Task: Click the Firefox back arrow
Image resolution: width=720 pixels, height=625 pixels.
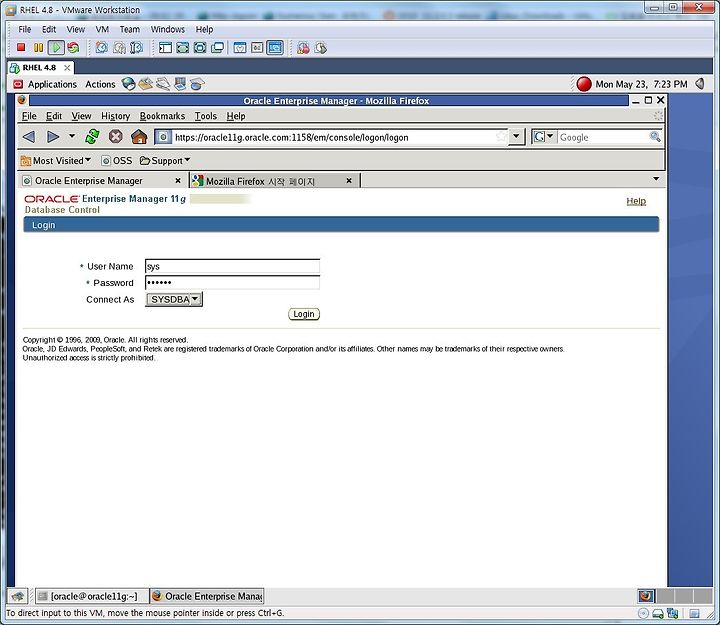Action: tap(29, 137)
